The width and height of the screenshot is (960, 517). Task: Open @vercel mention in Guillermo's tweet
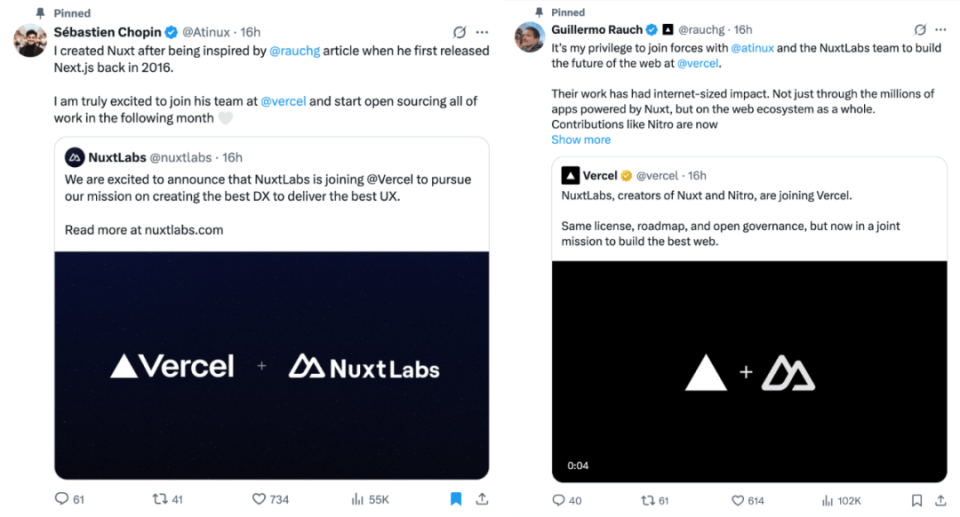(699, 63)
